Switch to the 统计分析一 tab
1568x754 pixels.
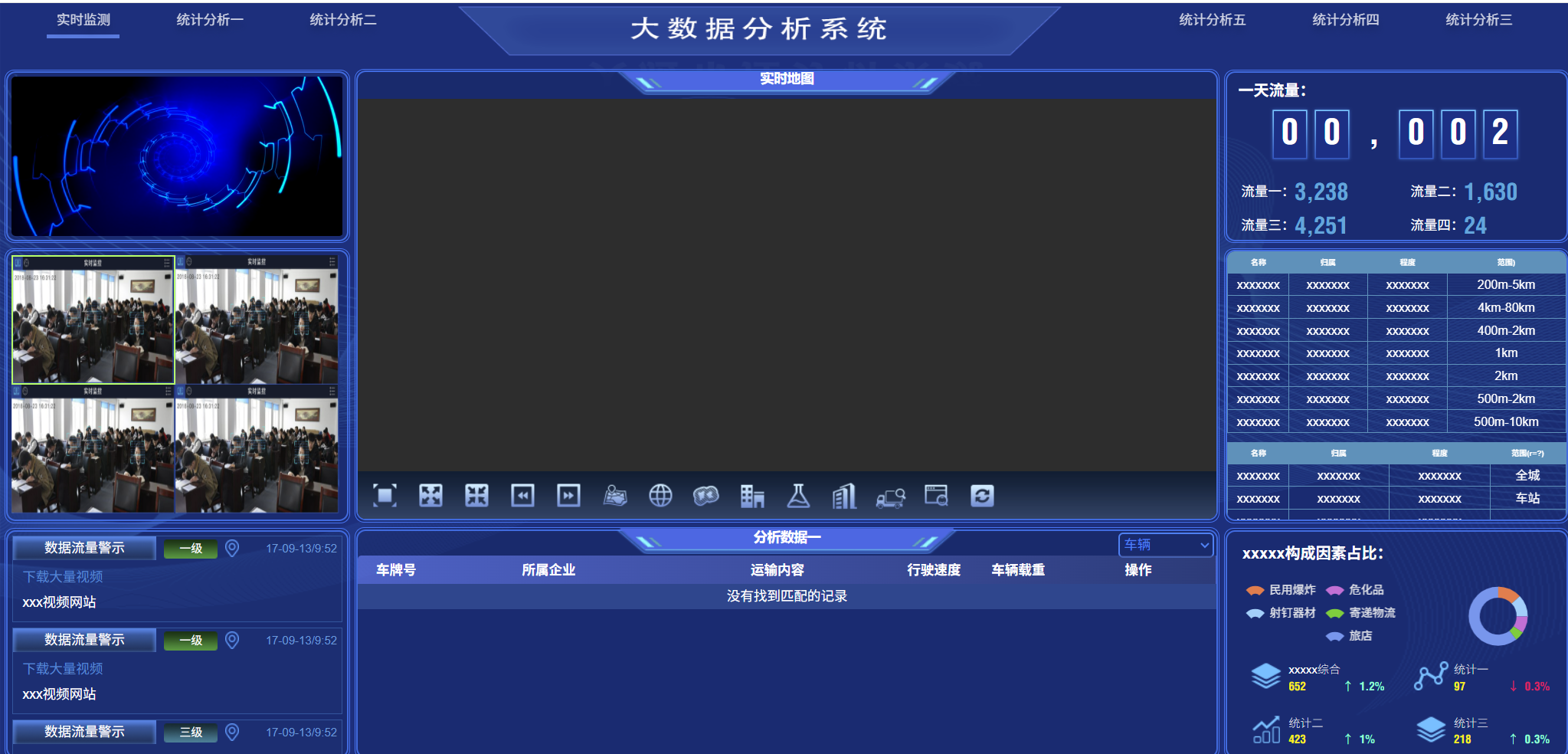coord(210,20)
